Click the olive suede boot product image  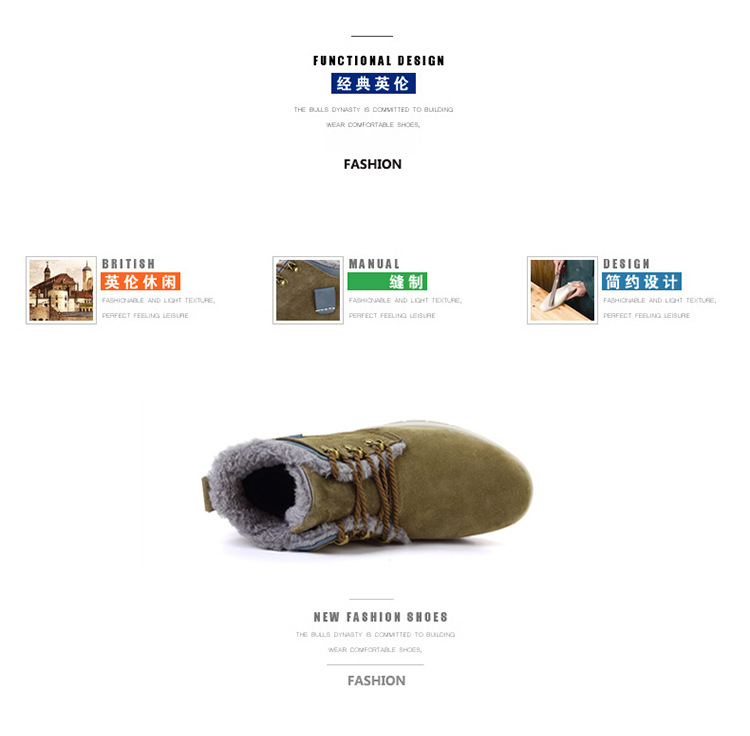click(x=367, y=485)
